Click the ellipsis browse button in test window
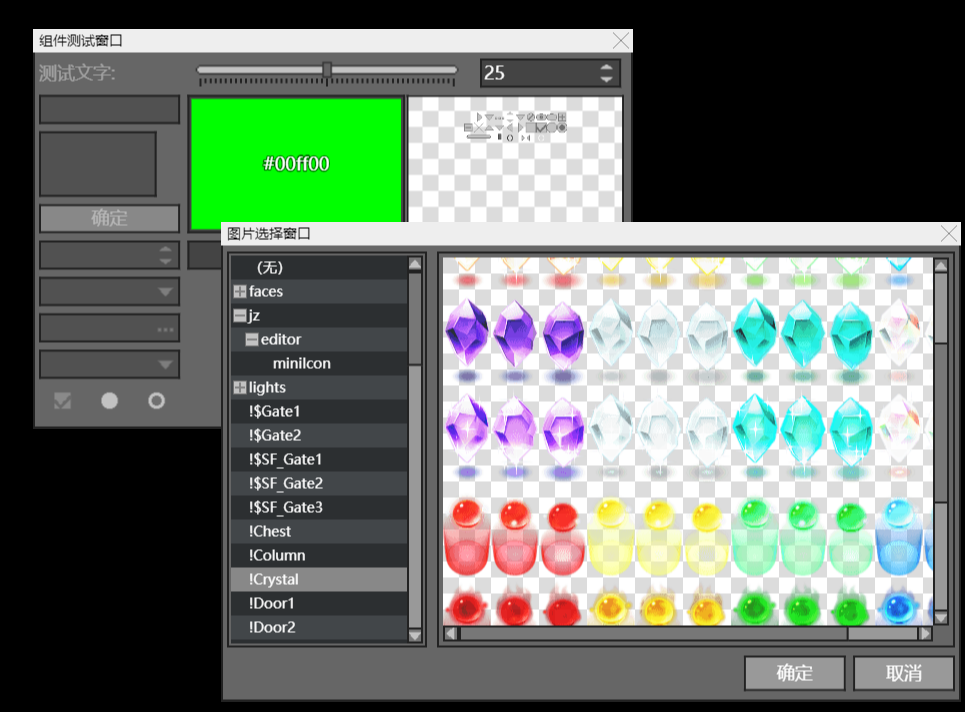965x712 pixels. point(165,329)
